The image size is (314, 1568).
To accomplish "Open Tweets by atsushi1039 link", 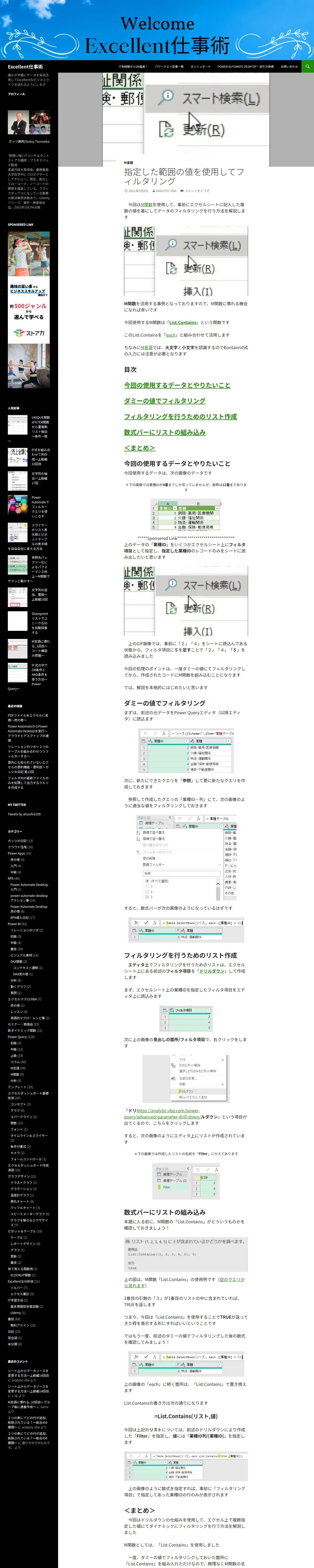I will [x=24, y=814].
